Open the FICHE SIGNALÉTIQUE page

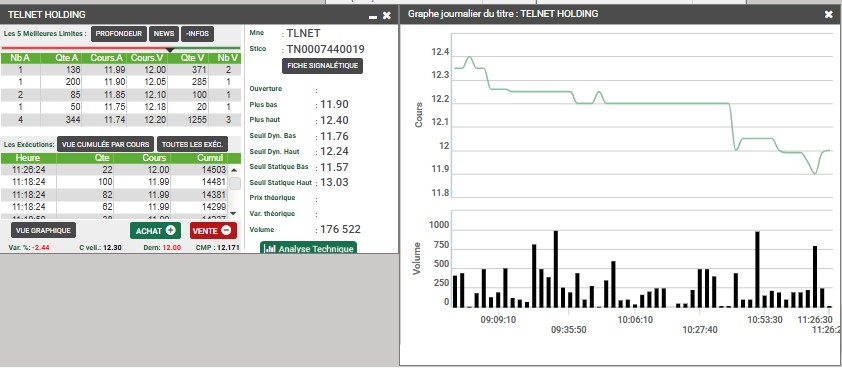322,66
